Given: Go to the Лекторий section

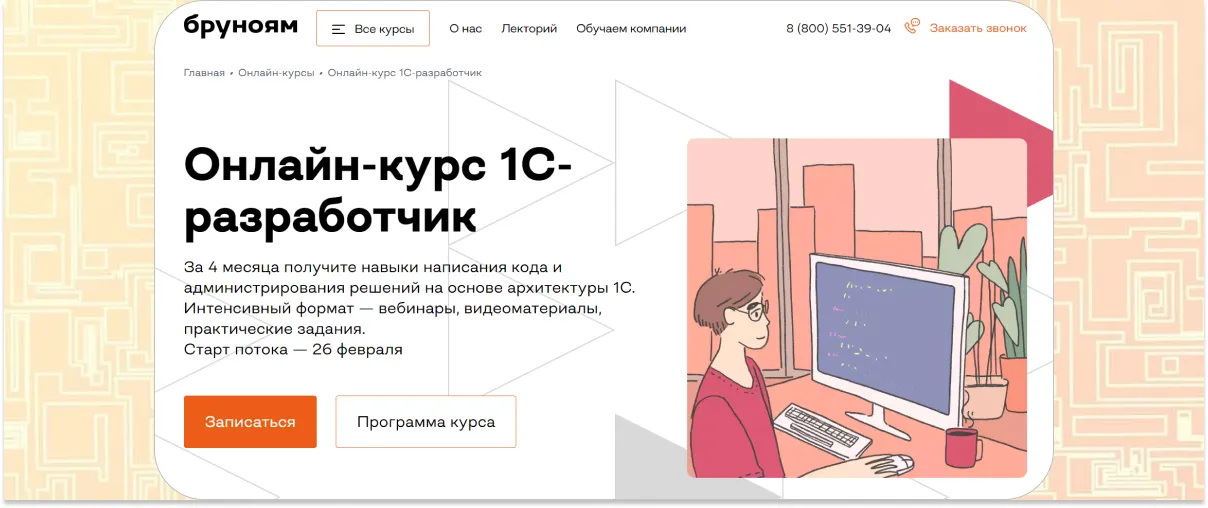Looking at the screenshot, I should [x=529, y=29].
